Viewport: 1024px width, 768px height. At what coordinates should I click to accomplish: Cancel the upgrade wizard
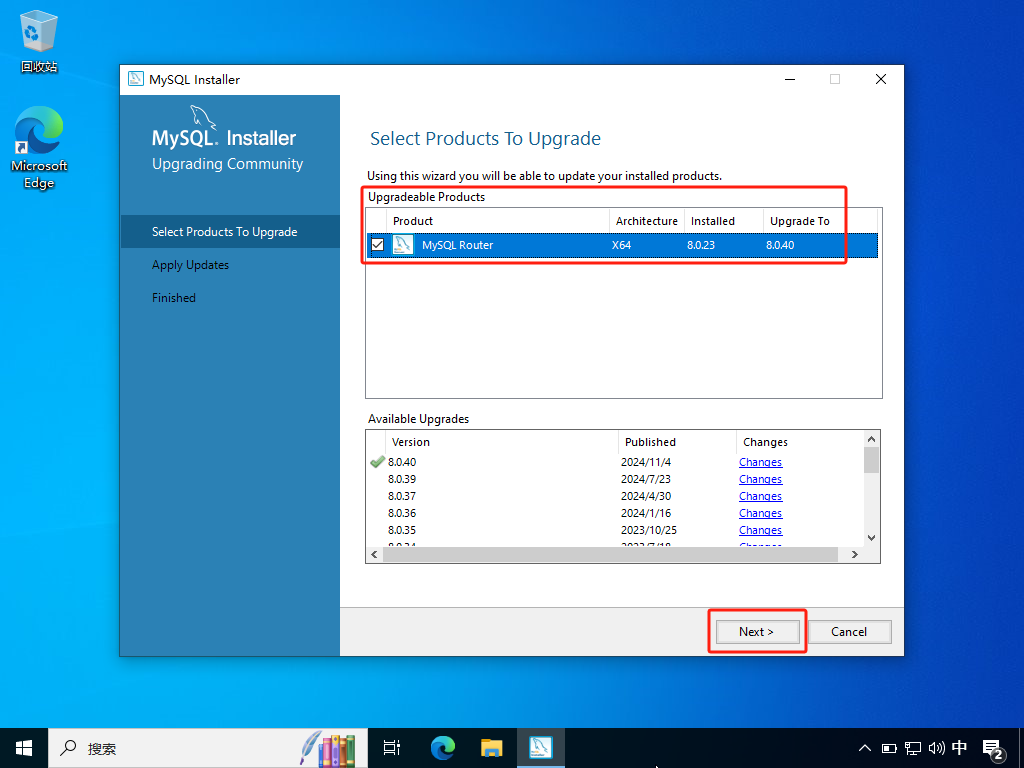tap(848, 631)
